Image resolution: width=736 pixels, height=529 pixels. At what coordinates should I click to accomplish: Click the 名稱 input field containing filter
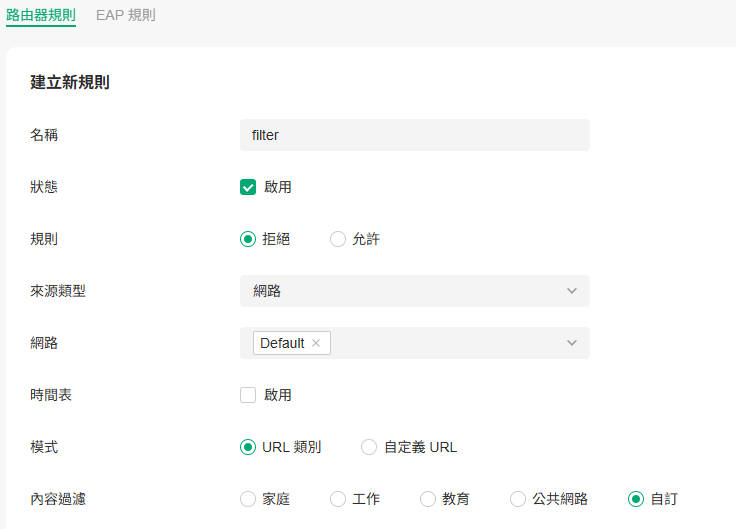click(414, 135)
